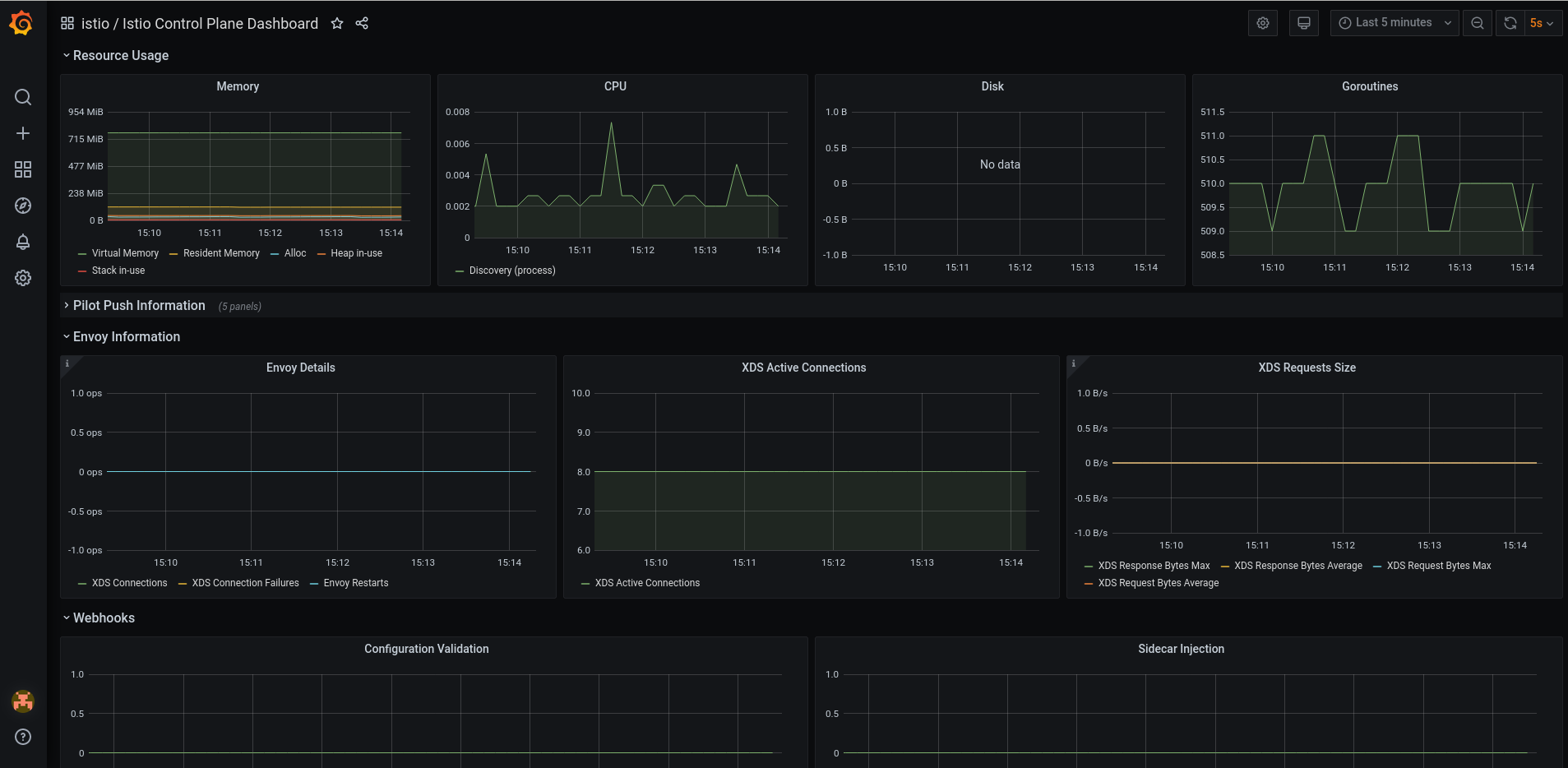Cycle view mode with monitor icon
The height and width of the screenshot is (768, 1568).
pyautogui.click(x=1304, y=23)
